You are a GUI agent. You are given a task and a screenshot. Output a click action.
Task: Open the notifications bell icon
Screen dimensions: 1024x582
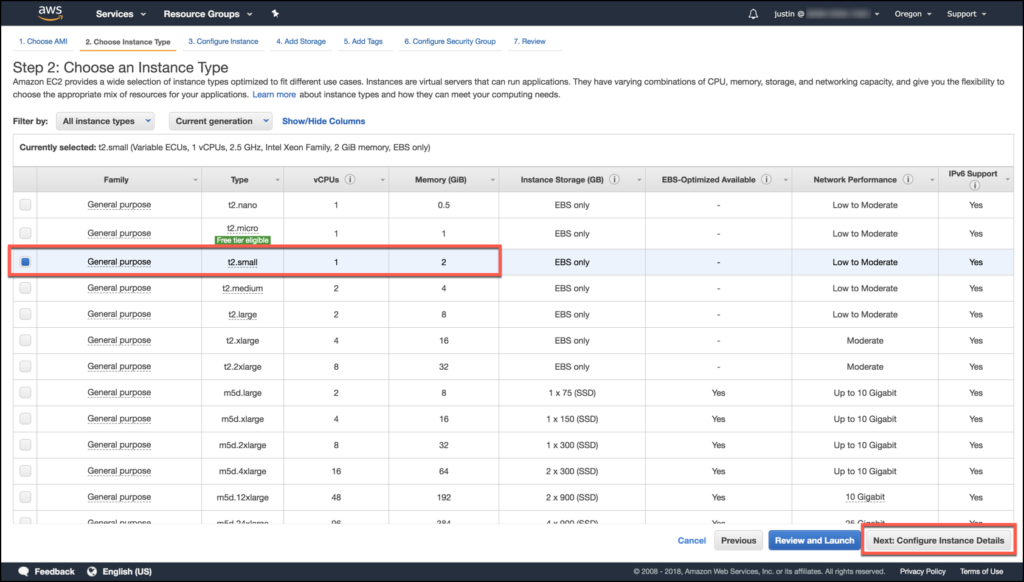point(753,14)
